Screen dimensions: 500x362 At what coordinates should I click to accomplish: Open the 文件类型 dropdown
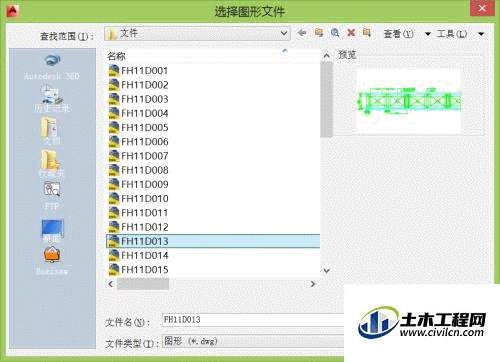[253, 341]
